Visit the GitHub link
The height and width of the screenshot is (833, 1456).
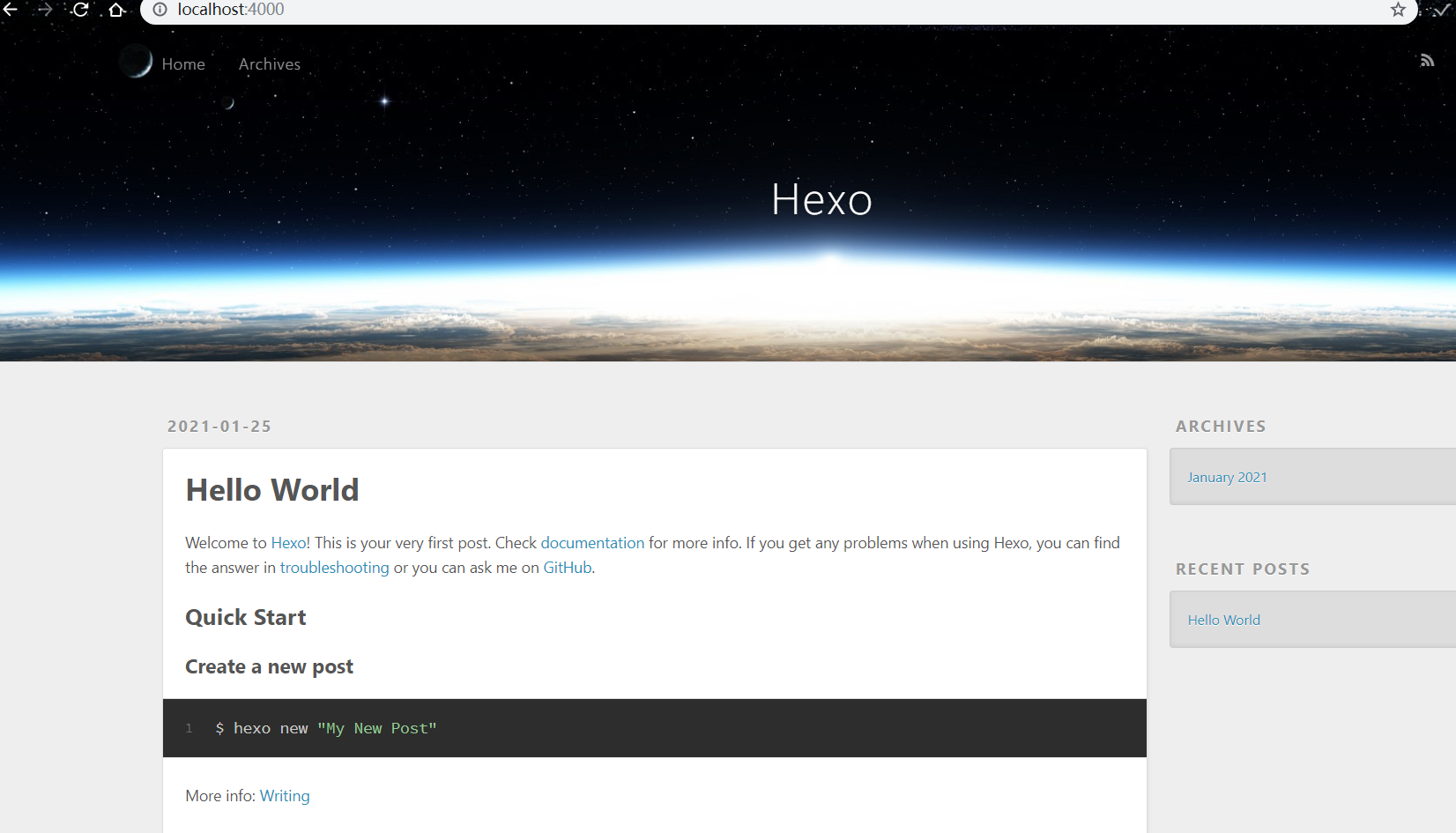(x=568, y=568)
